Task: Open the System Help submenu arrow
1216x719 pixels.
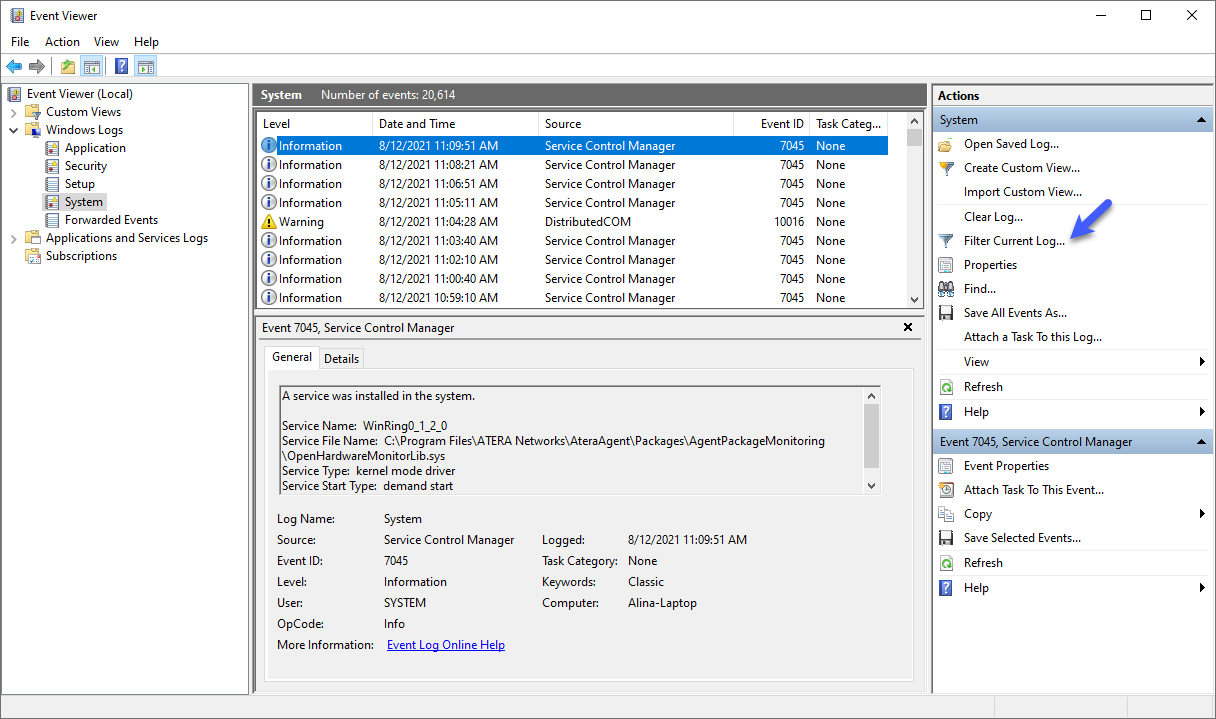Action: click(x=1202, y=412)
